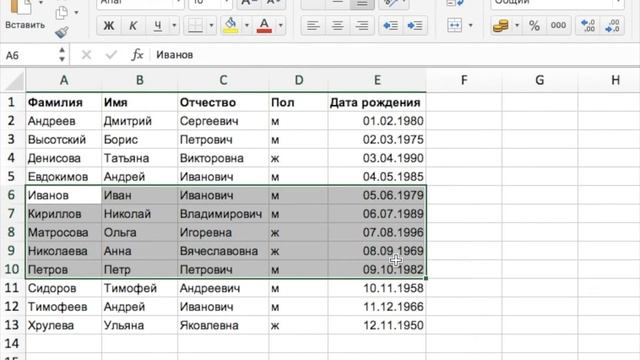Apply the yellow fill color bucket
640x360 pixels.
pyautogui.click(x=231, y=25)
